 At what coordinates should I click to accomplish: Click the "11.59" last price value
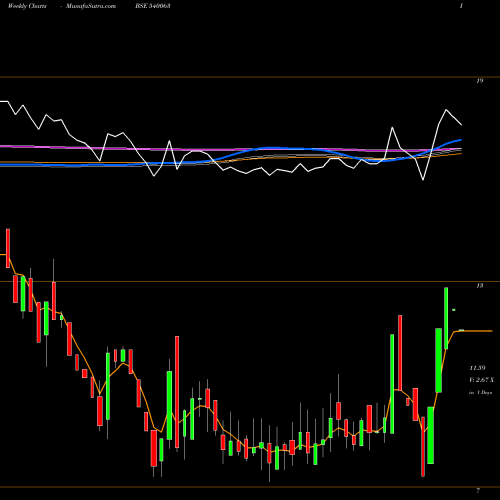(477, 368)
